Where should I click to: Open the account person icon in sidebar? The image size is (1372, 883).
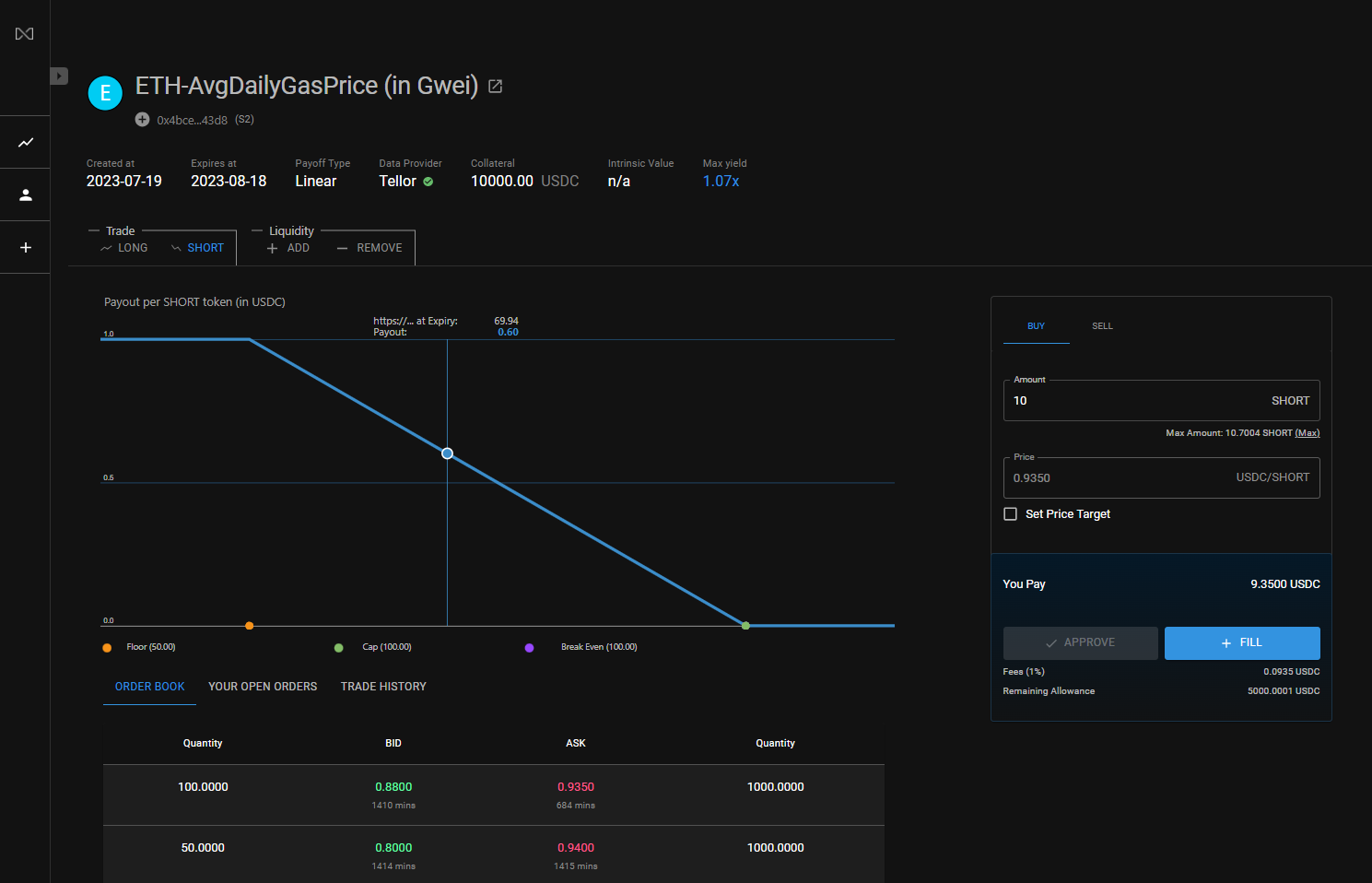(x=25, y=195)
